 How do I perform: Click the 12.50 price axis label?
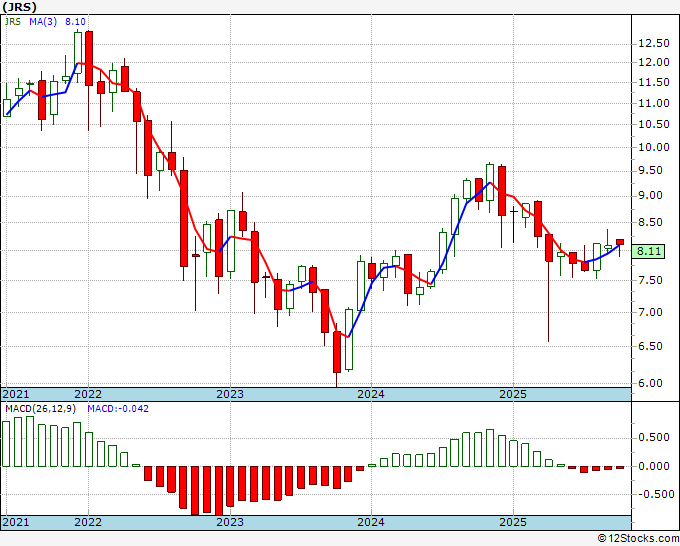(654, 43)
